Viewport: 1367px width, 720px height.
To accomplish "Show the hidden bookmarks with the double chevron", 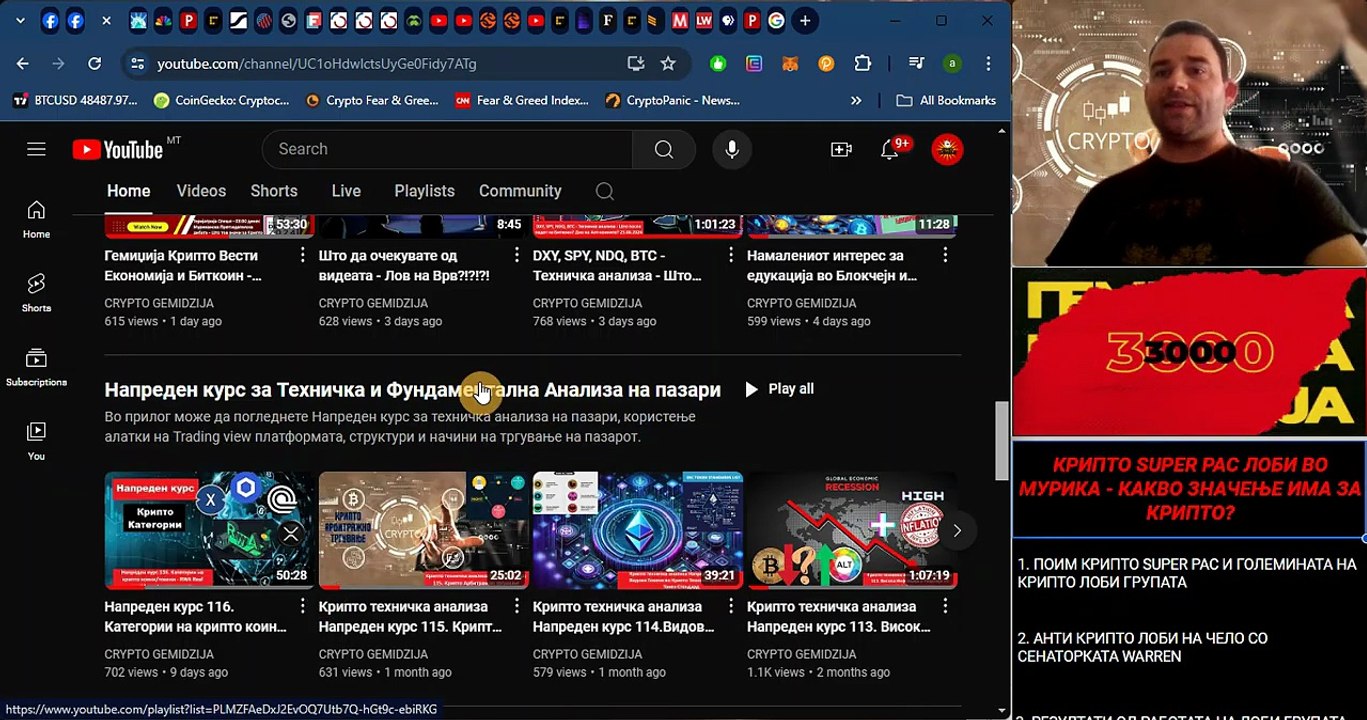I will (x=856, y=100).
